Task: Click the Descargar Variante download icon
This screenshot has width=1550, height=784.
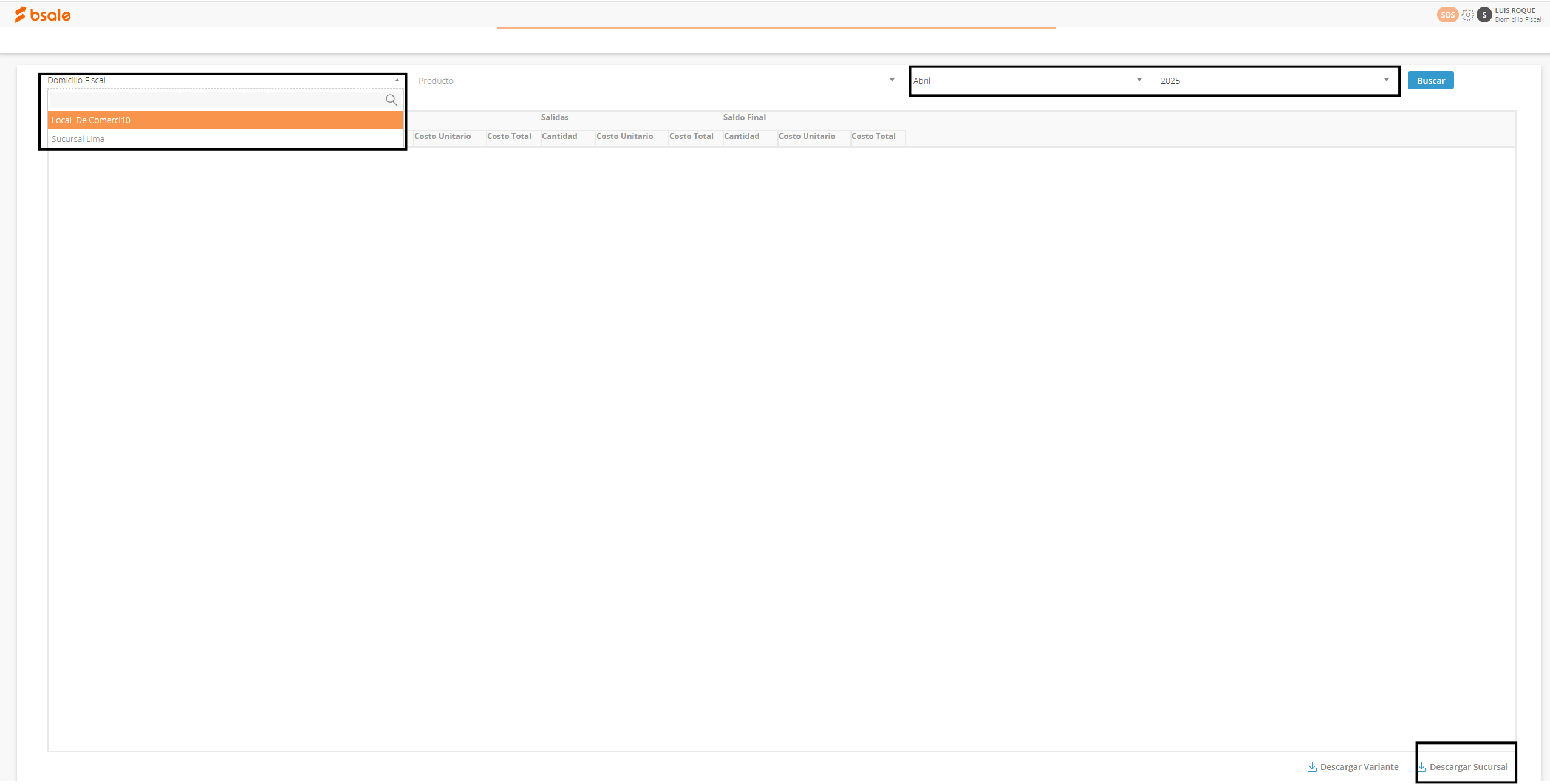Action: tap(1312, 767)
